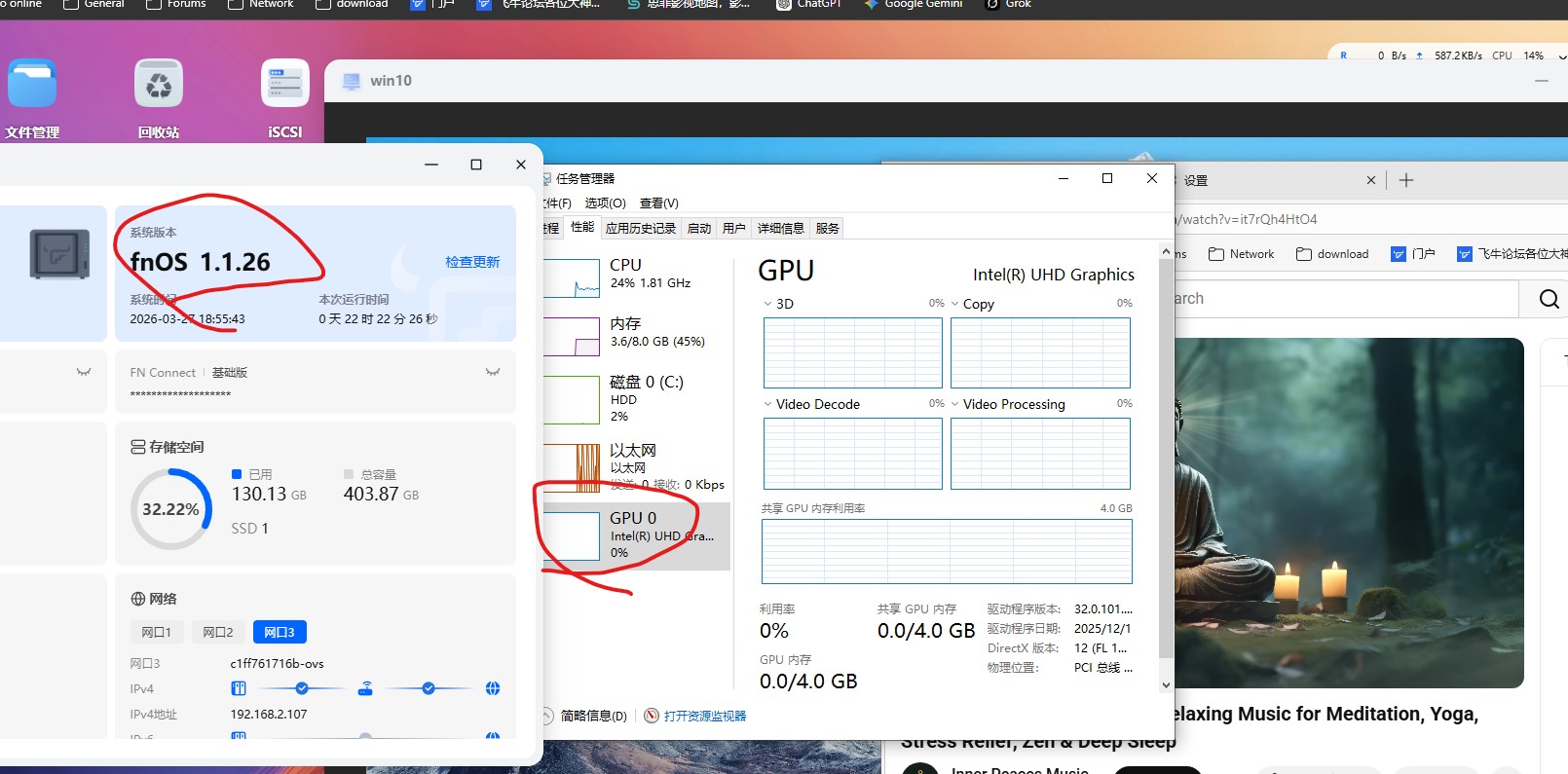
Task: Switch to the 用户 users tab
Action: [x=734, y=228]
